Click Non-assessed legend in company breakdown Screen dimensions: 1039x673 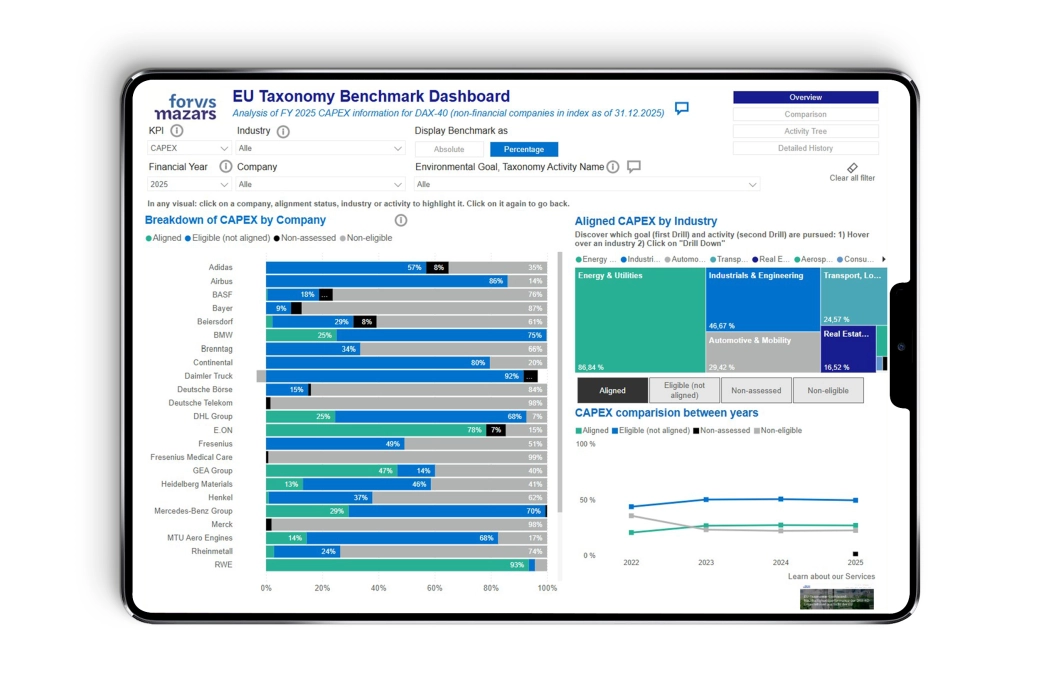click(305, 238)
